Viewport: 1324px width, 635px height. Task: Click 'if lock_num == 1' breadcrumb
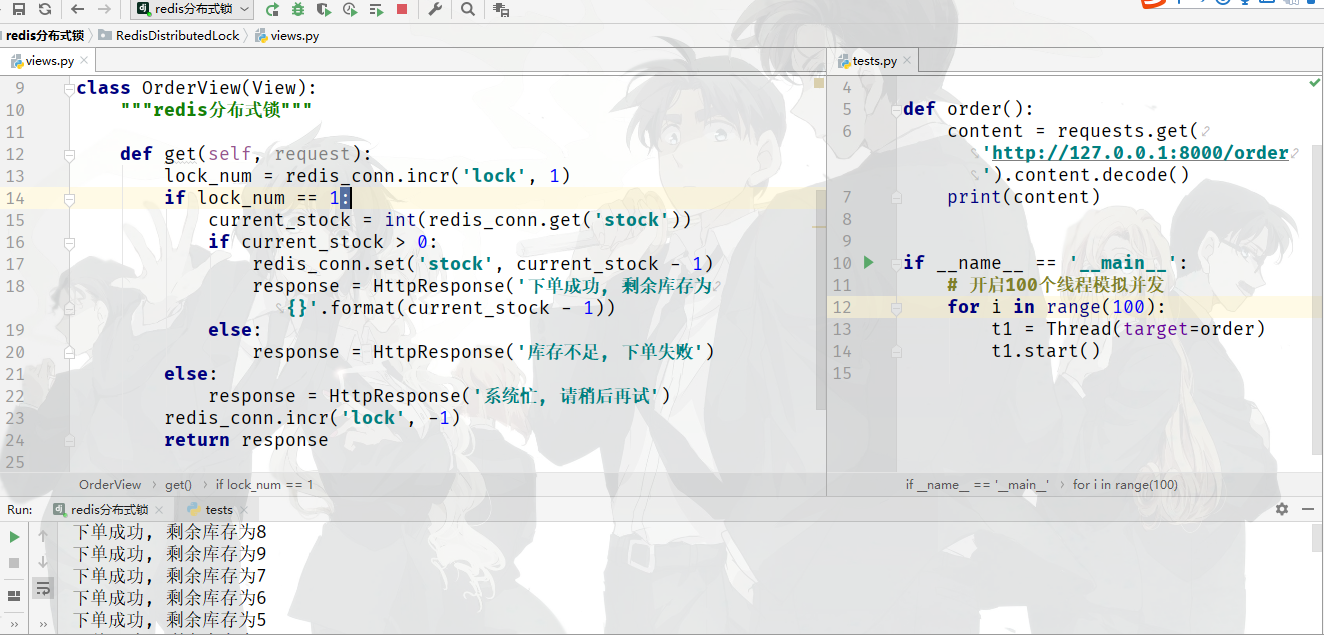tap(265, 485)
